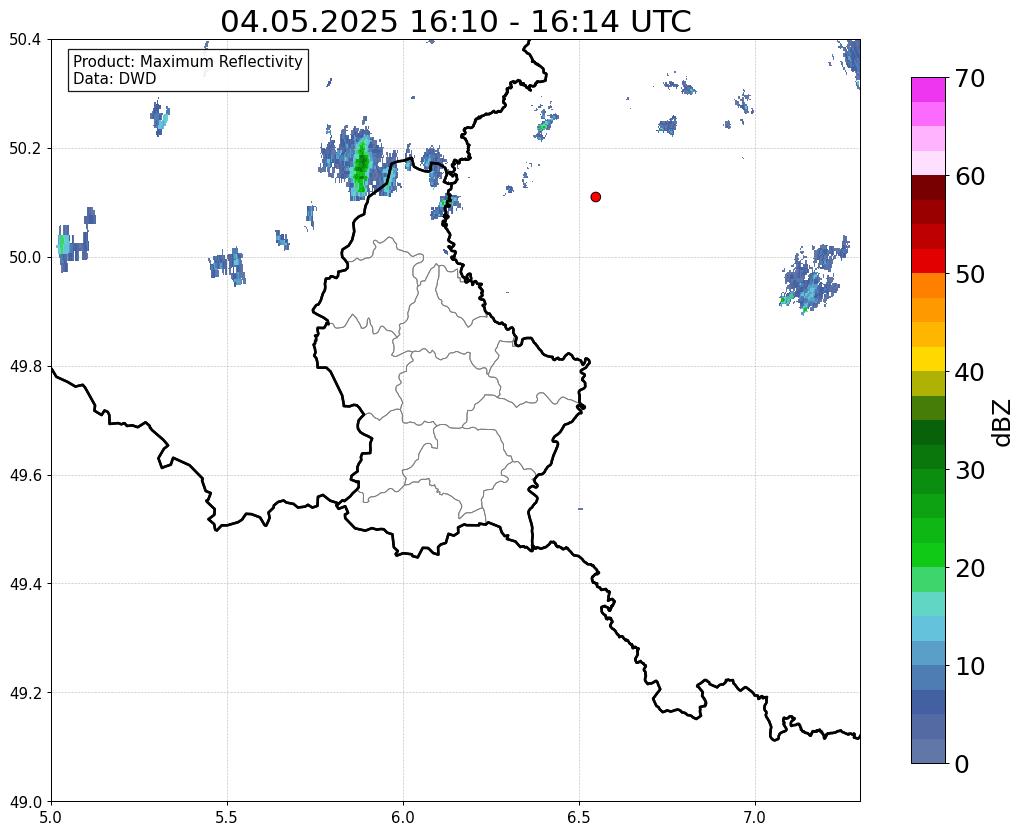Click latitude label 50.0 on y-axis
The width and height of the screenshot is (1023, 834).
pos(25,258)
